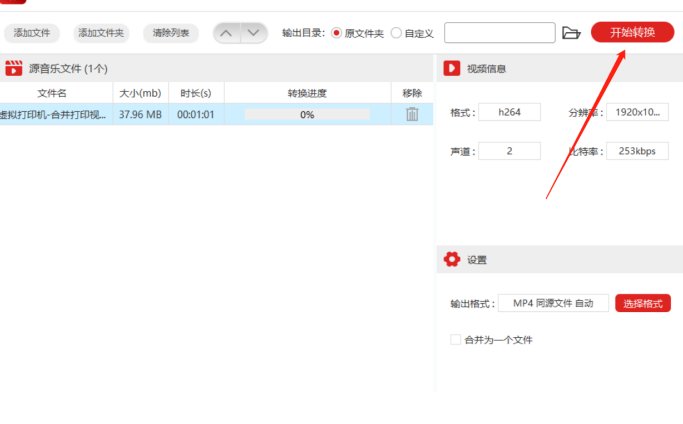
Task: Click the 分辨率 value 1920x10...
Action: click(637, 112)
